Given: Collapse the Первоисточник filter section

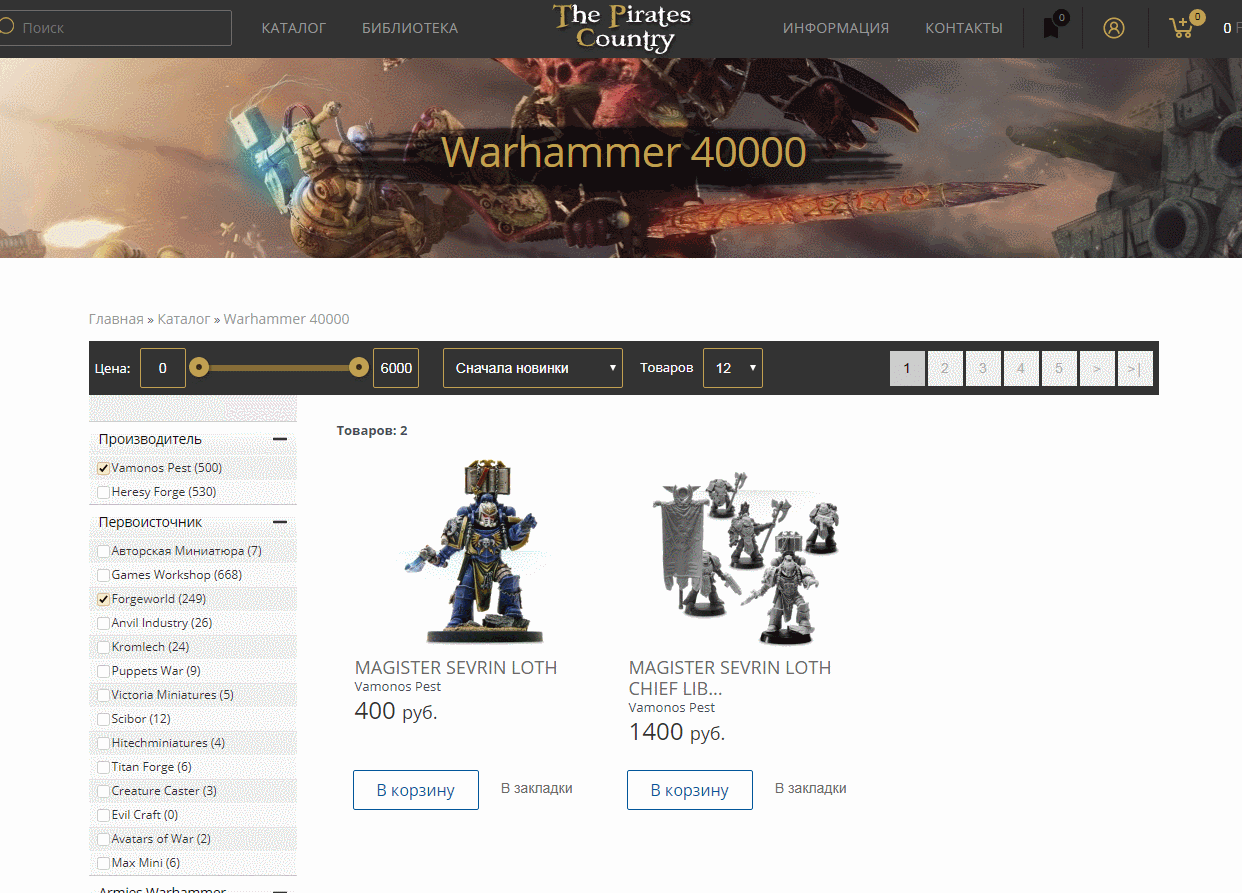Looking at the screenshot, I should tap(280, 522).
